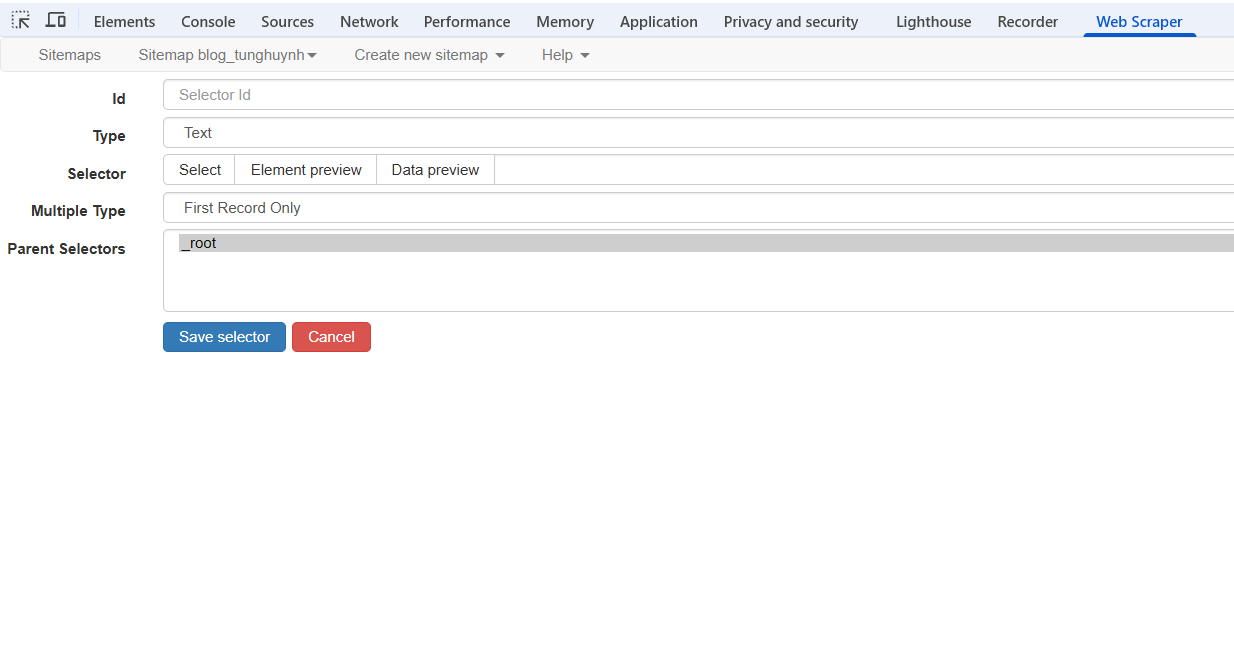Image resolution: width=1234 pixels, height=657 pixels.
Task: Click the Save selector button
Action: (x=224, y=337)
